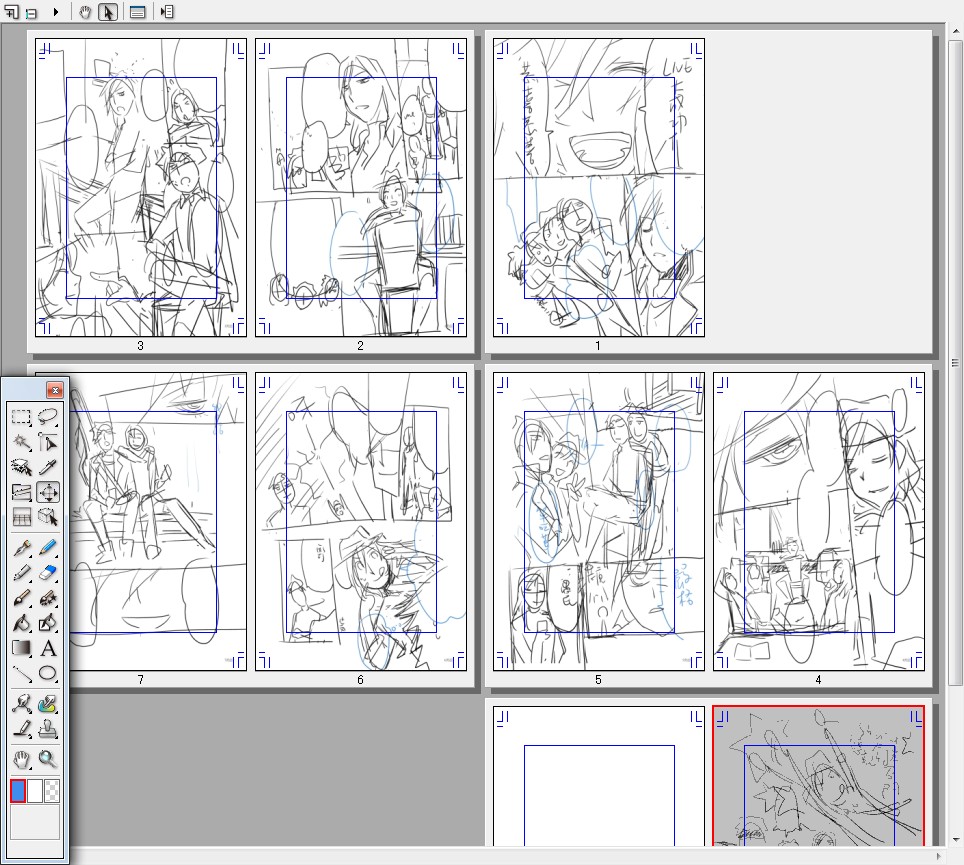The height and width of the screenshot is (865, 964).
Task: Select the Marker tool
Action: (x=22, y=573)
